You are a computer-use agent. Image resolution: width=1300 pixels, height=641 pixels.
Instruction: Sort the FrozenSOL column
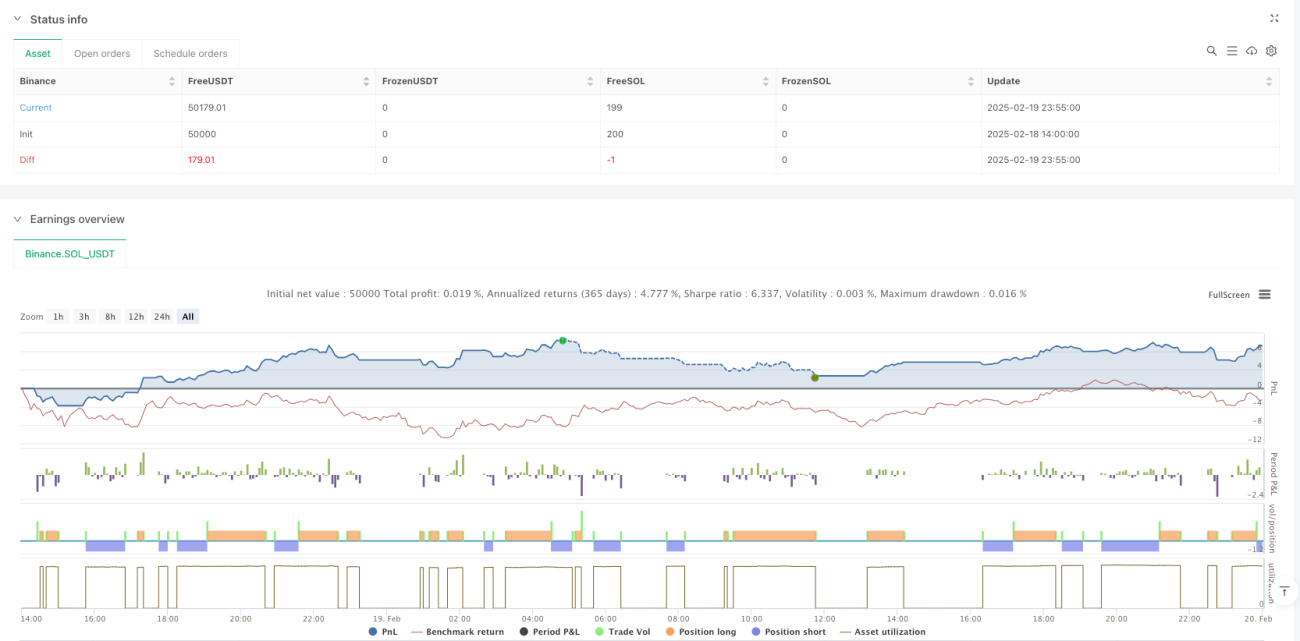coord(970,81)
